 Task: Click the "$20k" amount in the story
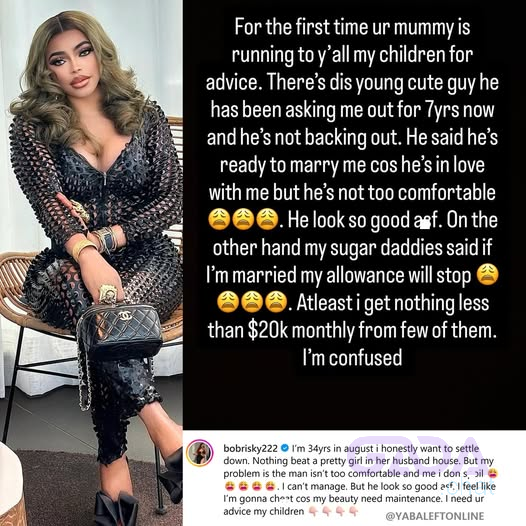pos(268,330)
